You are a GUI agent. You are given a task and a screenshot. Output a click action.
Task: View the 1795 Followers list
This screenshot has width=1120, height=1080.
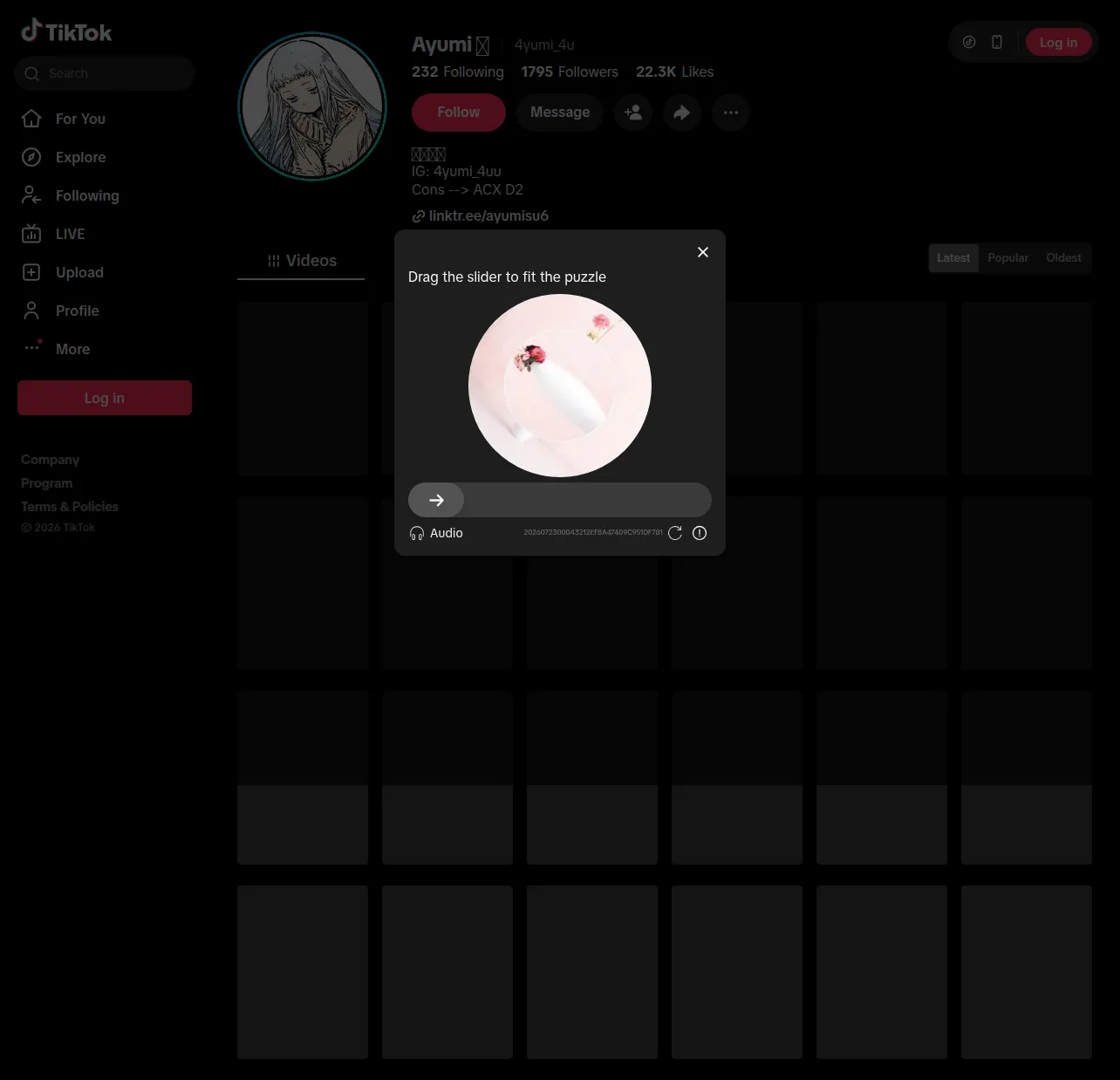570,72
